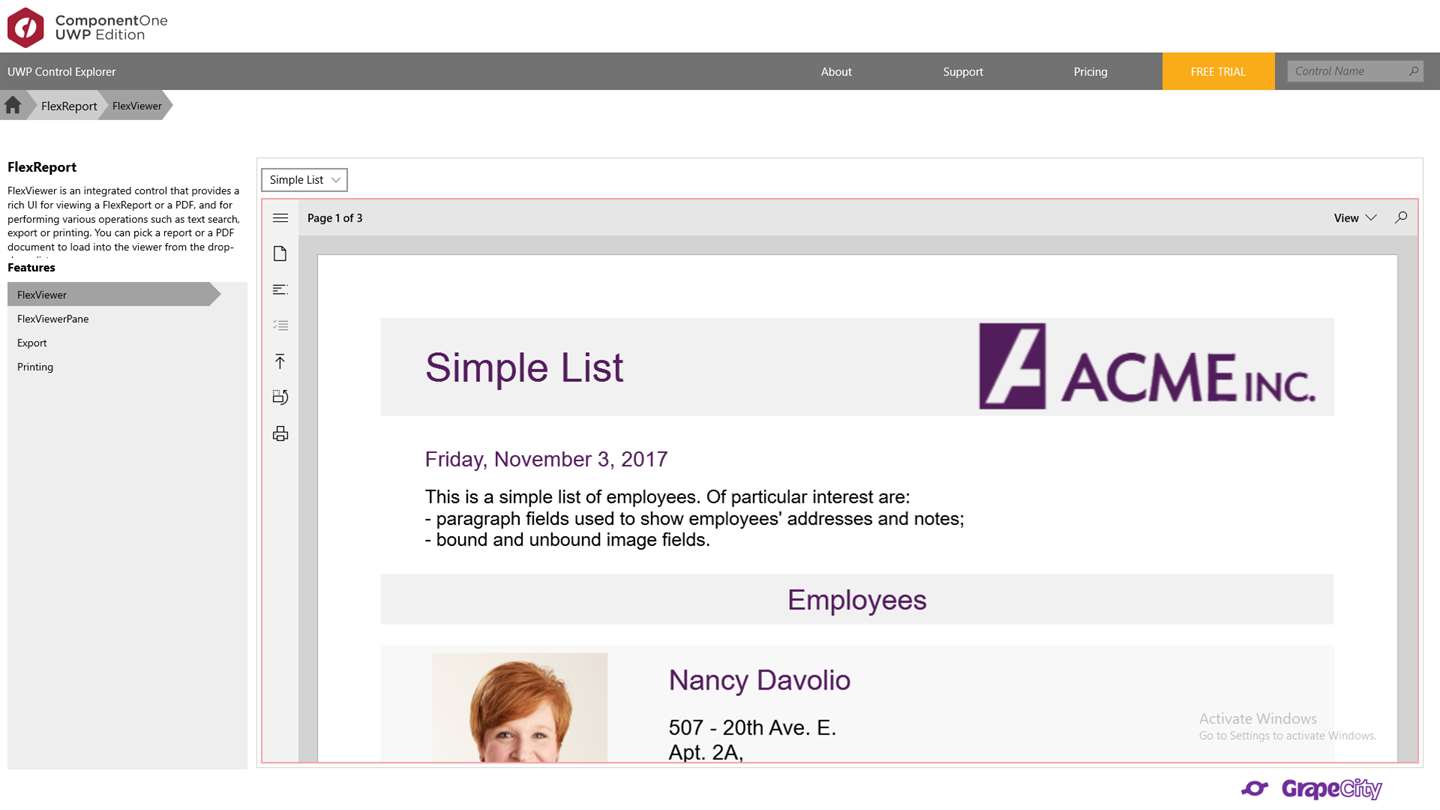Viewport: 1440px width, 810px height.
Task: Click the Employees section heading
Action: 857,600
